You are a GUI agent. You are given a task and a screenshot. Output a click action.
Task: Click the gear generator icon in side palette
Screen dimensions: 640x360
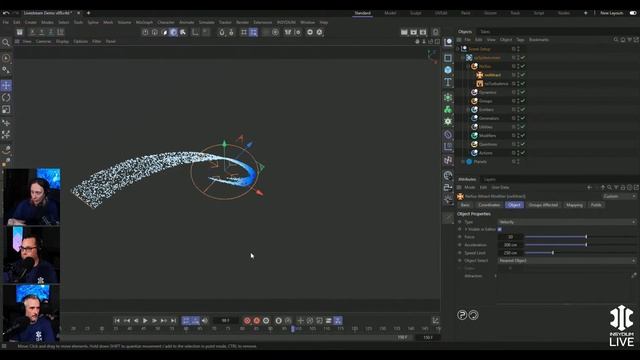coord(448,121)
